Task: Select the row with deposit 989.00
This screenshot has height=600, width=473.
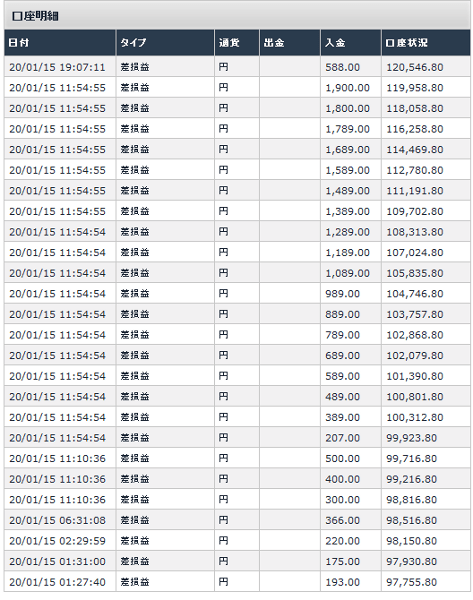Action: click(237, 293)
